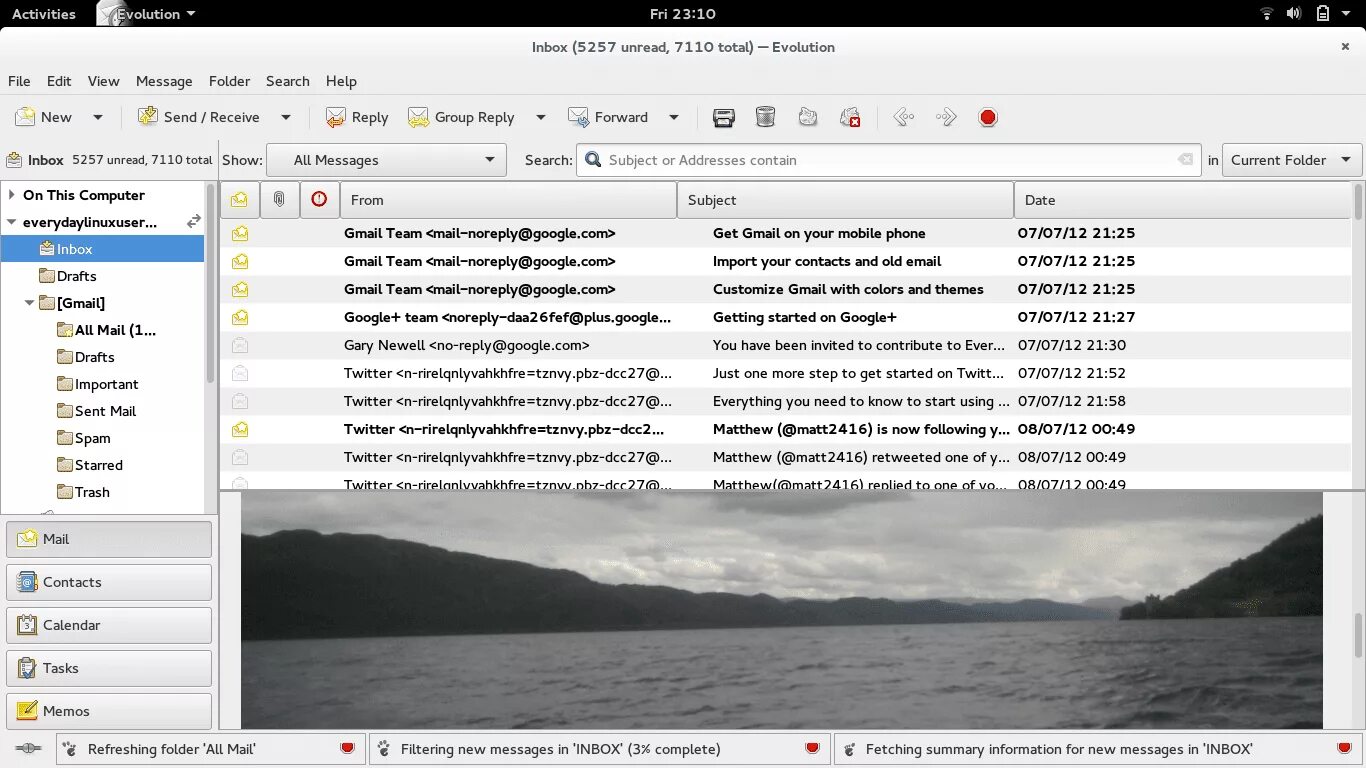This screenshot has width=1366, height=768.
Task: Click the trash can Delete icon in toolbar
Action: 765,117
